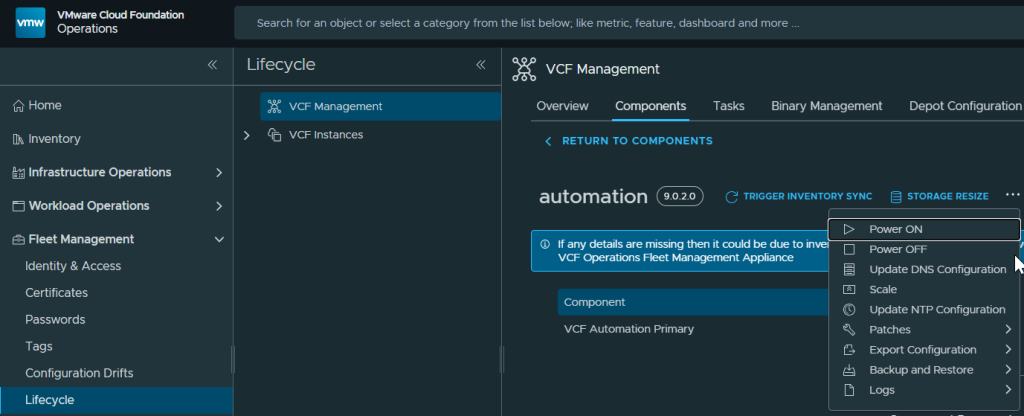Click the global search field

tap(620, 23)
